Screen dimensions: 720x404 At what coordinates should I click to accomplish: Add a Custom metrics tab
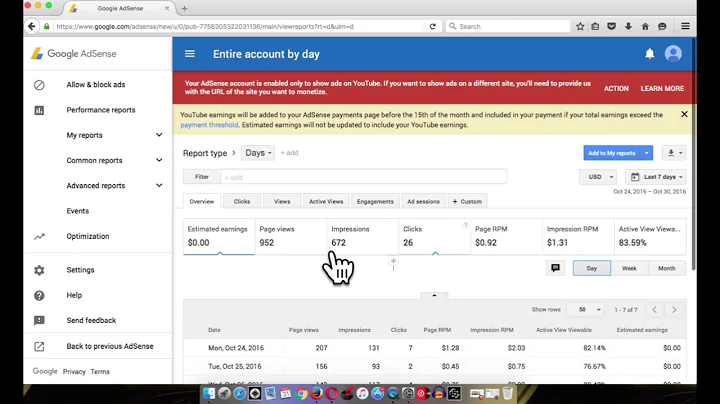[x=467, y=201]
